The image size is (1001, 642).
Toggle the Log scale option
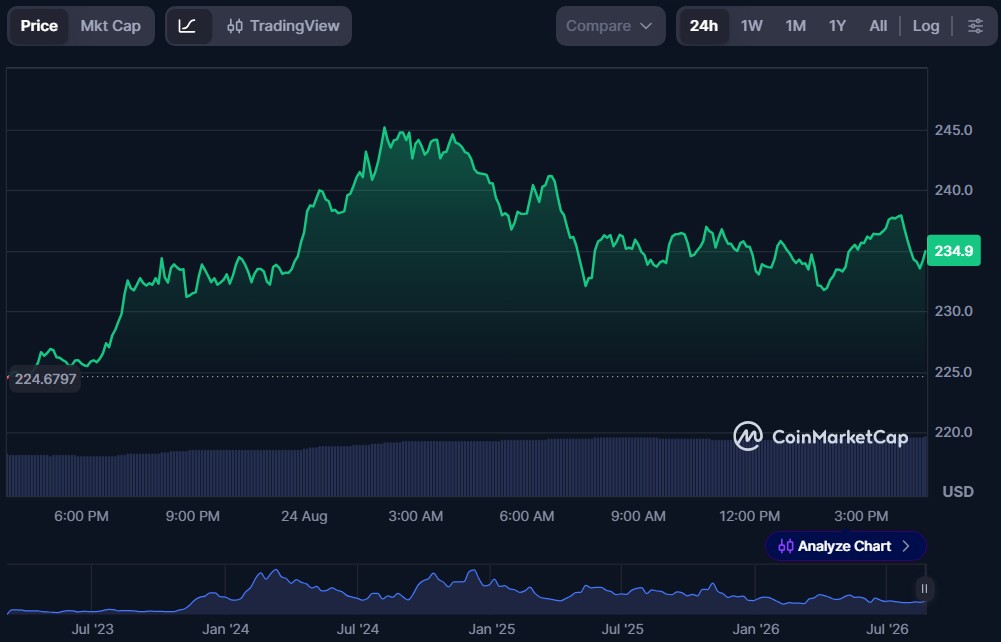click(926, 26)
